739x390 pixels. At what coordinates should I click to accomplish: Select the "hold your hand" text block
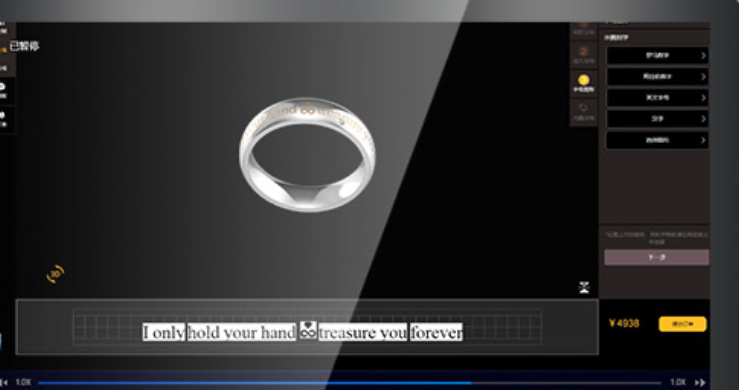pyautogui.click(x=242, y=332)
